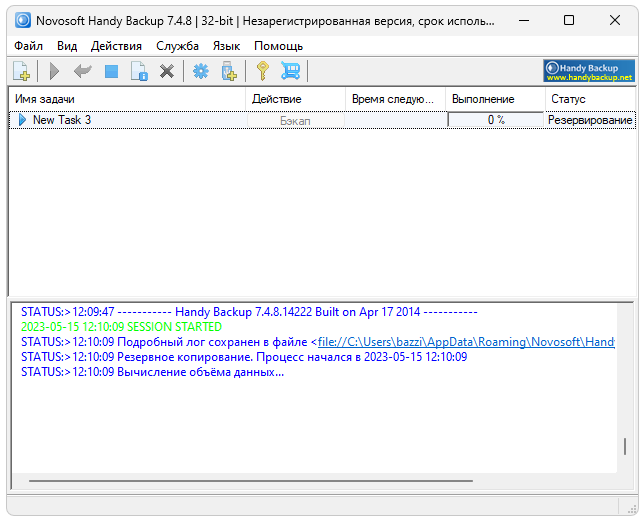Click the running triangle beside New Task 3
Screen dimensions: 644x523
22,120
